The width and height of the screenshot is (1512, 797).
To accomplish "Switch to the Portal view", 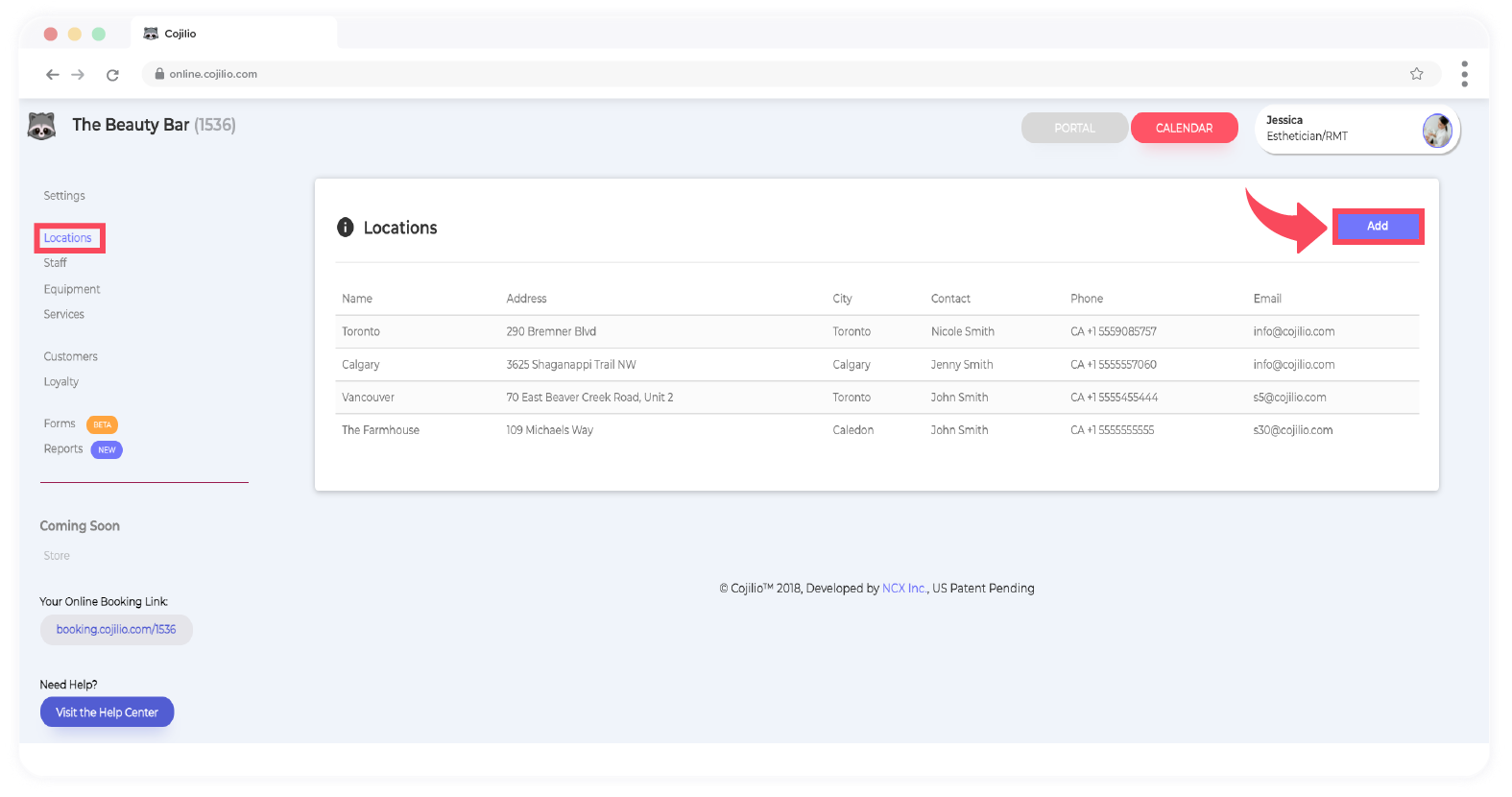I will click(x=1074, y=128).
